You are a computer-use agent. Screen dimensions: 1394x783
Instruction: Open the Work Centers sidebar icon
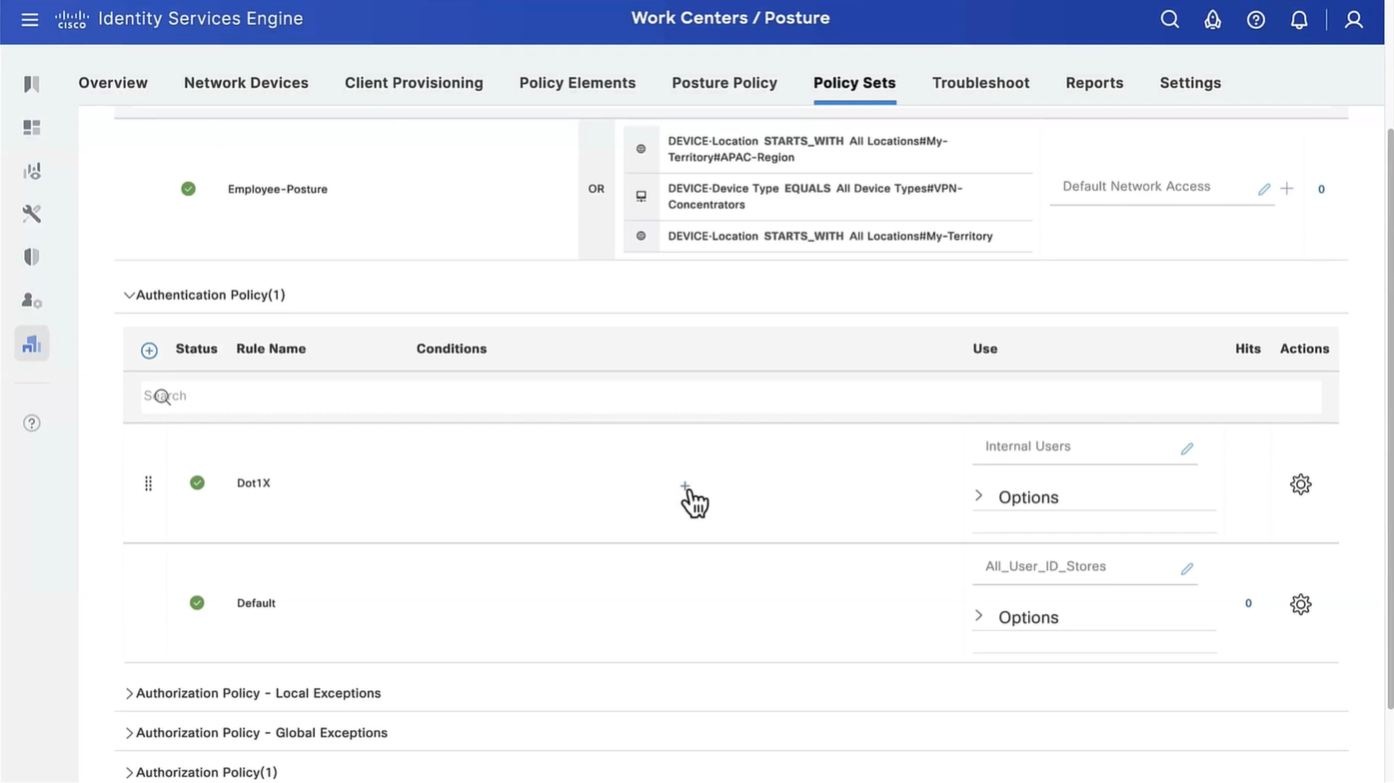(x=32, y=344)
